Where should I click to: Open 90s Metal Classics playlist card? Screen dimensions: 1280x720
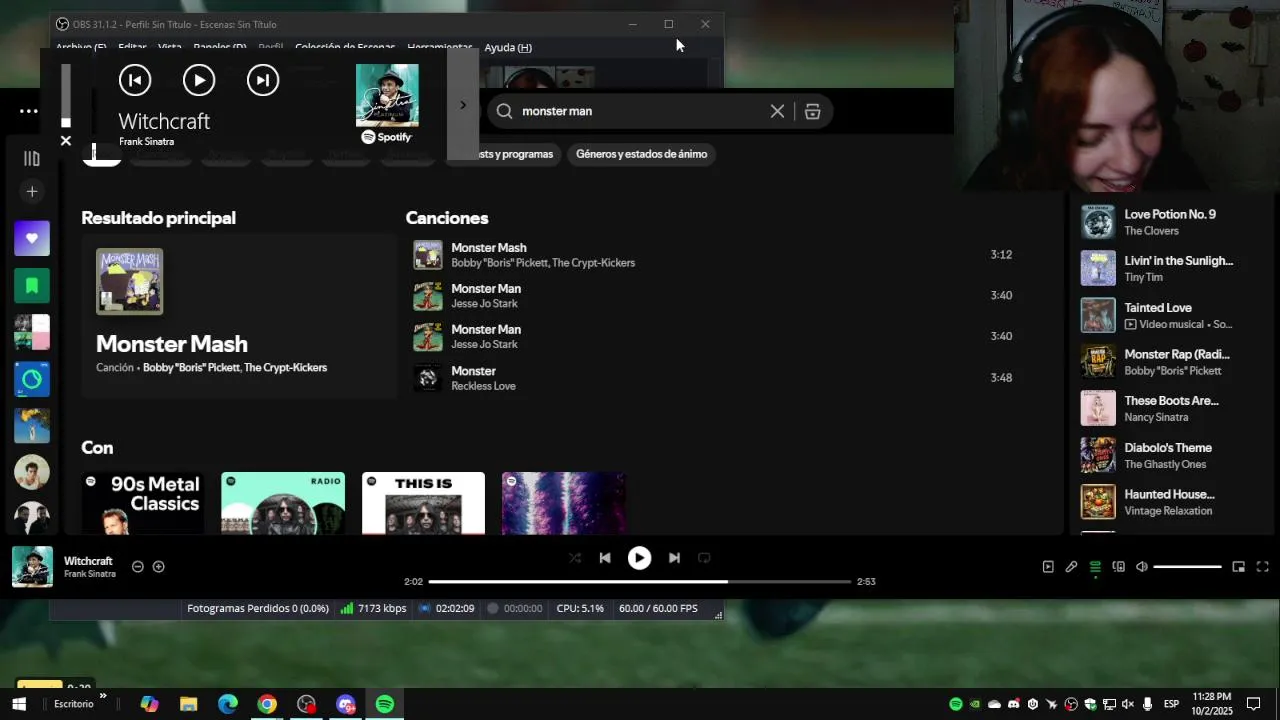pyautogui.click(x=143, y=503)
